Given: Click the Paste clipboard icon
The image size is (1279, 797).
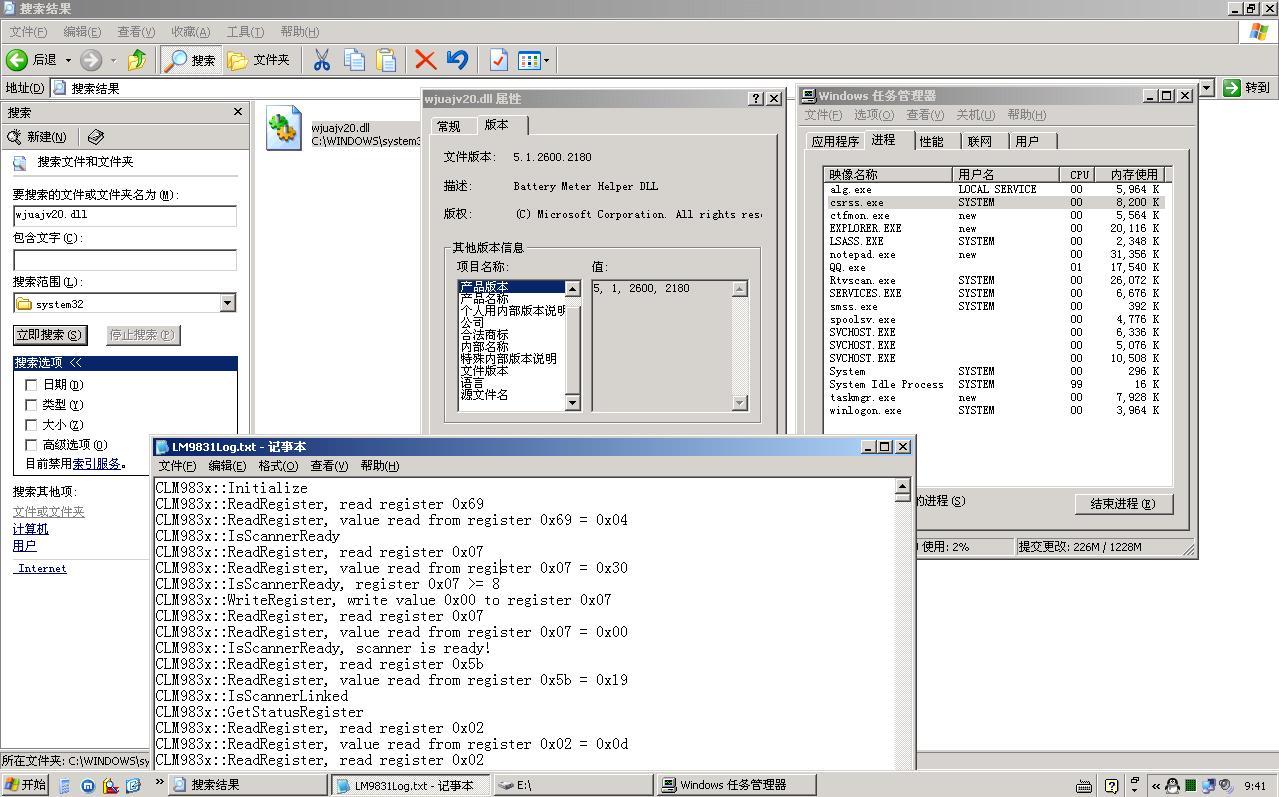Looking at the screenshot, I should (x=386, y=60).
